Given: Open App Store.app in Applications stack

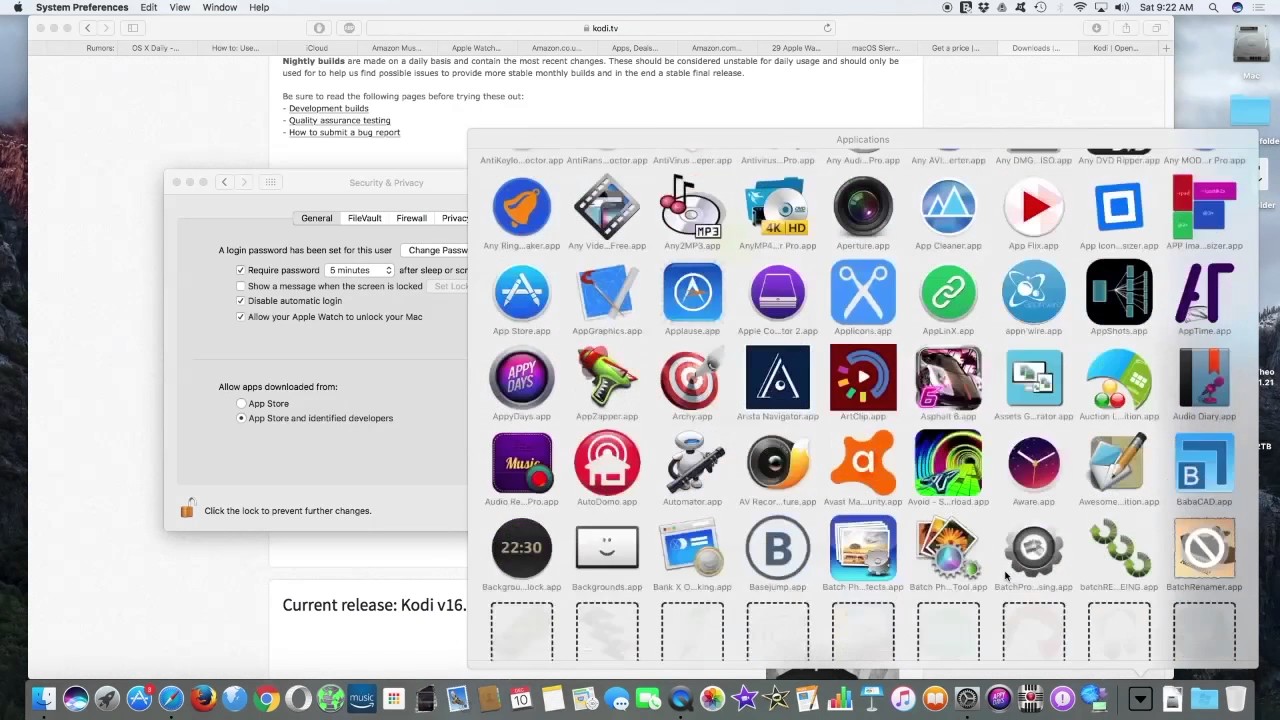Looking at the screenshot, I should (x=521, y=293).
